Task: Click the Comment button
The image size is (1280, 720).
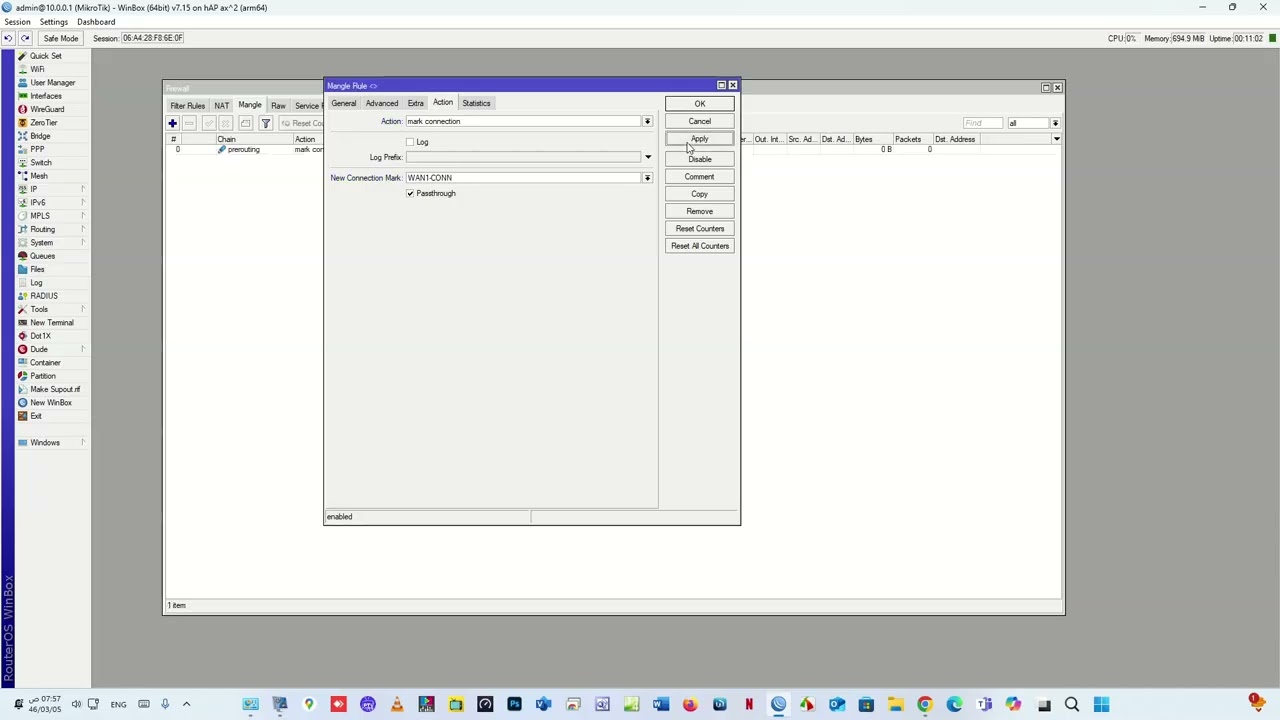Action: click(x=700, y=177)
